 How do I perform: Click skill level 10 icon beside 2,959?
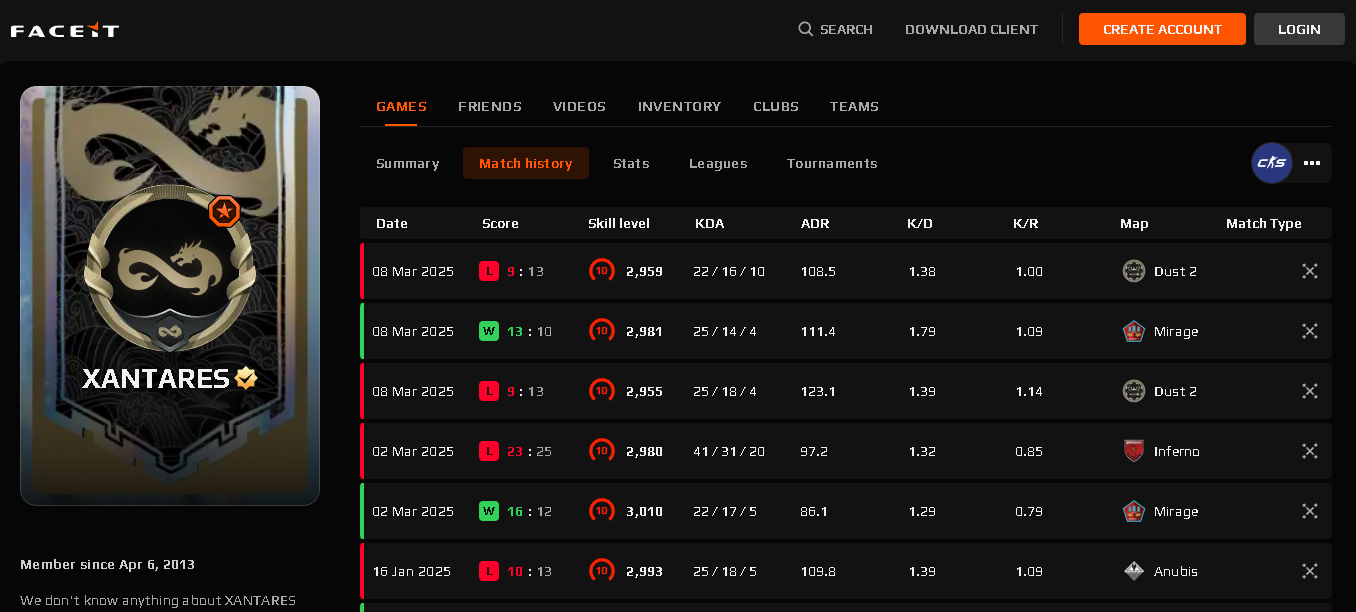click(602, 270)
